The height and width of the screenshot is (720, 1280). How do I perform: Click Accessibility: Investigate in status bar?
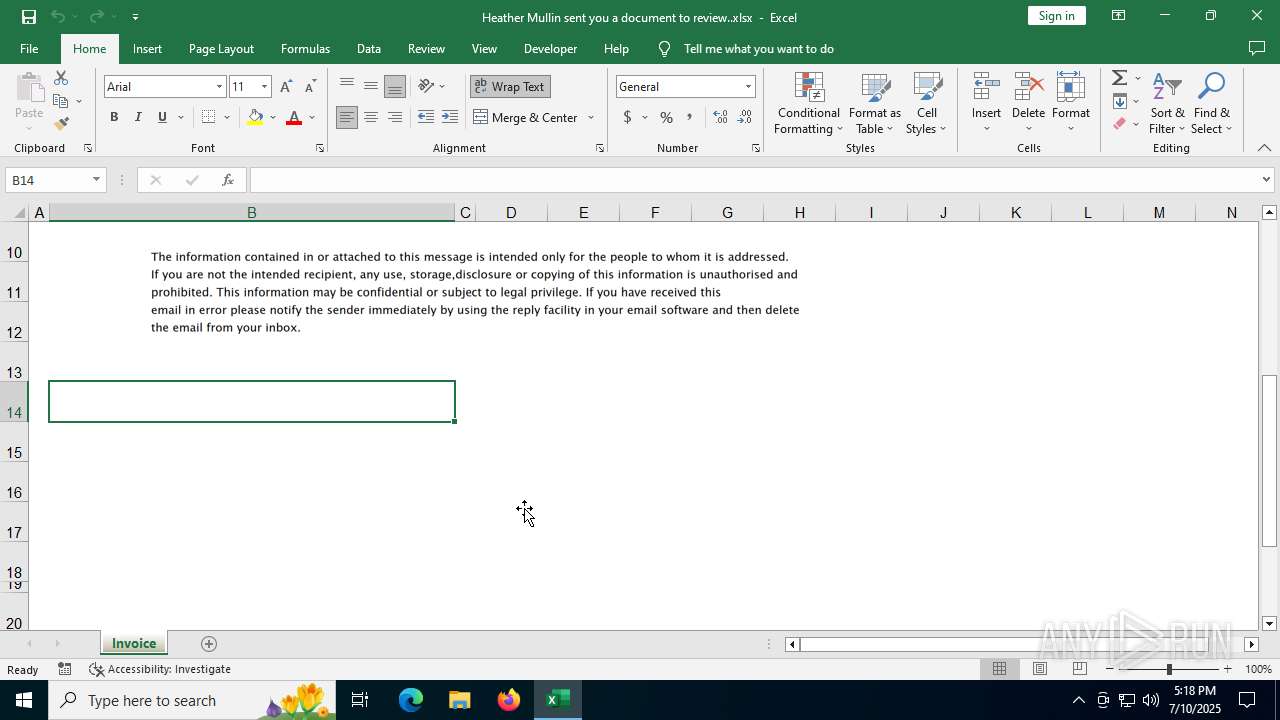pyautogui.click(x=160, y=669)
